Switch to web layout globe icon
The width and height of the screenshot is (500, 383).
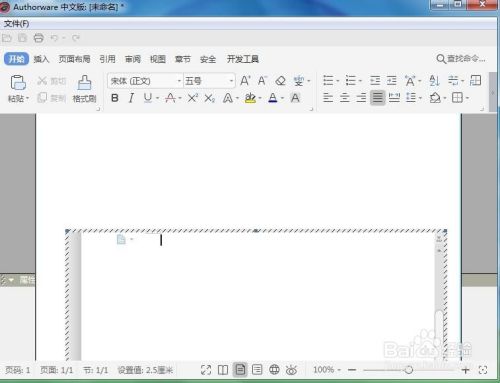(274, 370)
